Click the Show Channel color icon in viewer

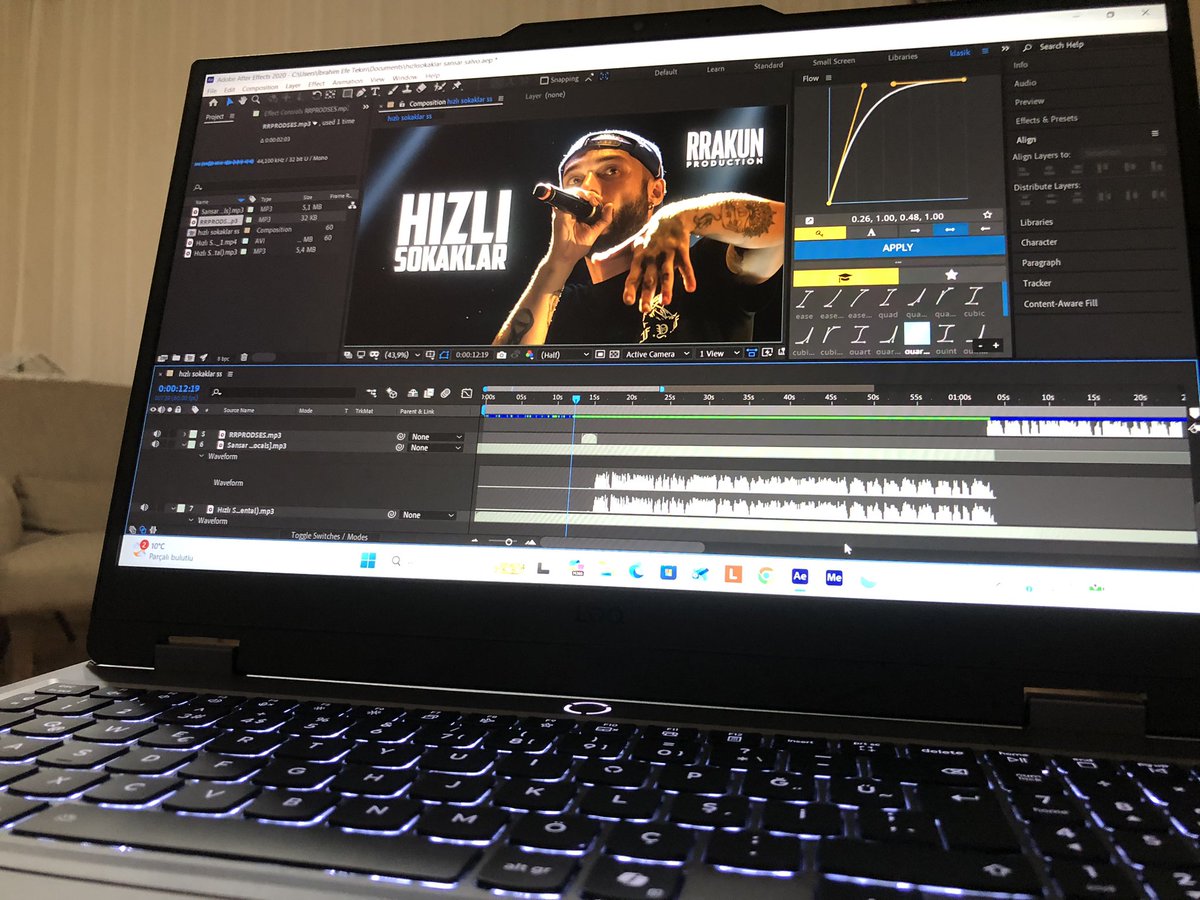coord(529,355)
